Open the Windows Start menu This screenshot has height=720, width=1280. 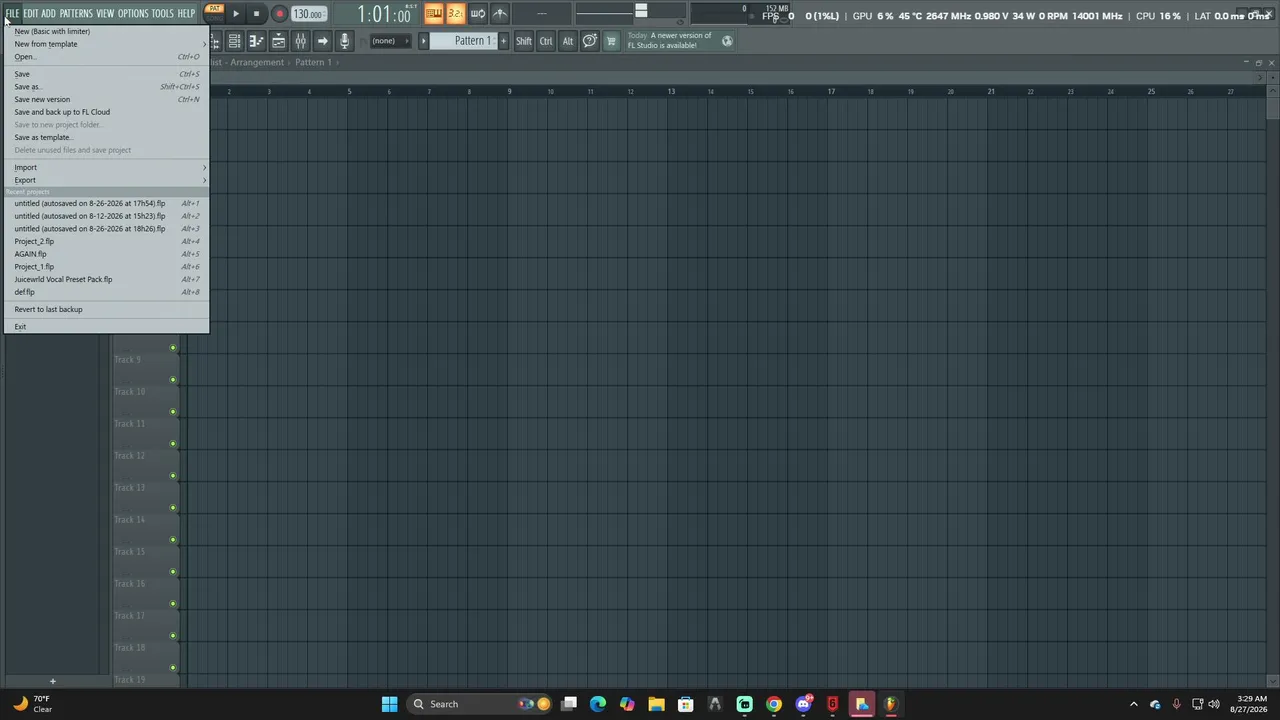[390, 704]
